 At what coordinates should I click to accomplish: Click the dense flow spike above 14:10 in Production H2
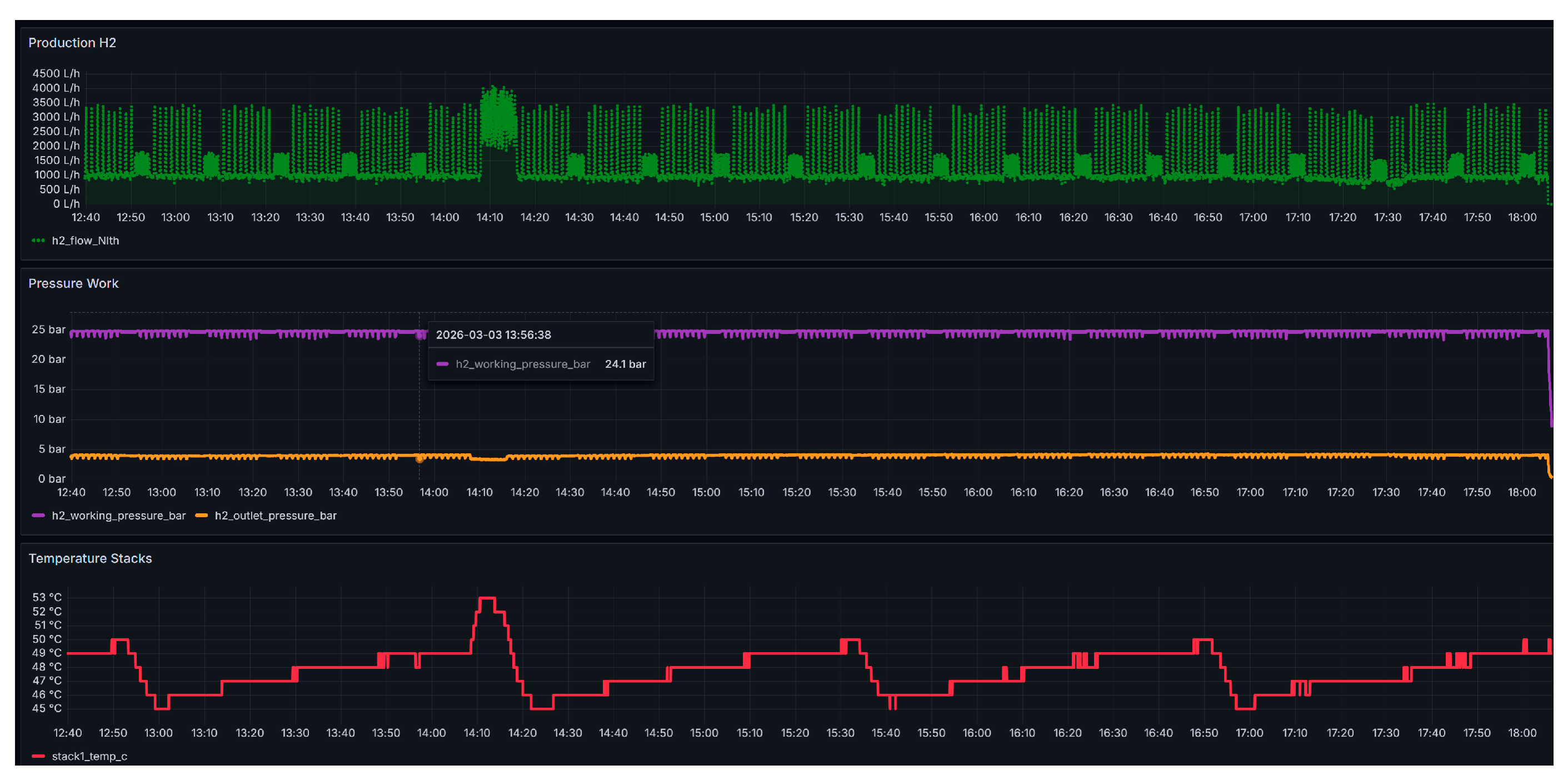tap(498, 119)
